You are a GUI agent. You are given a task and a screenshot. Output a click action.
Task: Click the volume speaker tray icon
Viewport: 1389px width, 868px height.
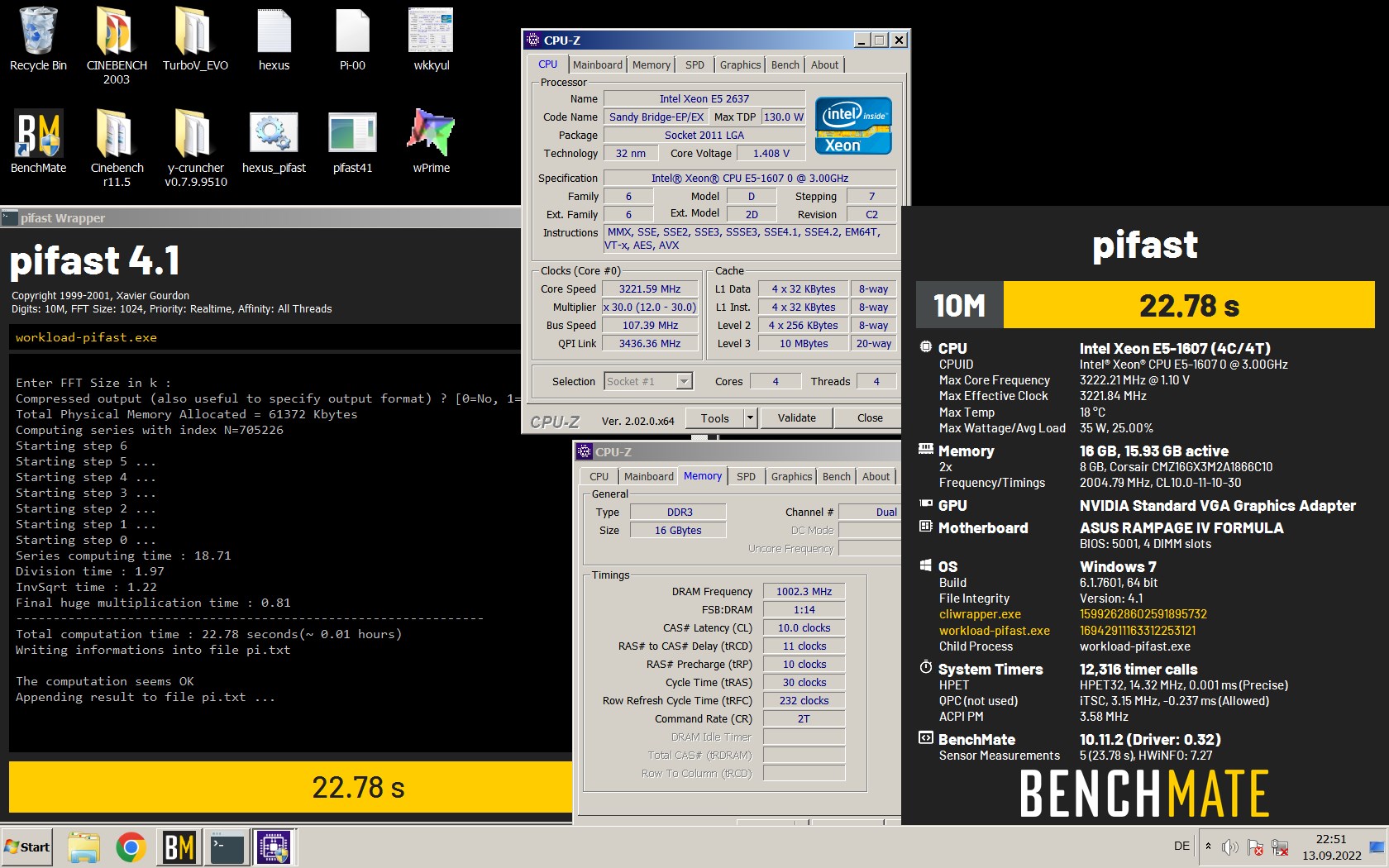(1229, 847)
